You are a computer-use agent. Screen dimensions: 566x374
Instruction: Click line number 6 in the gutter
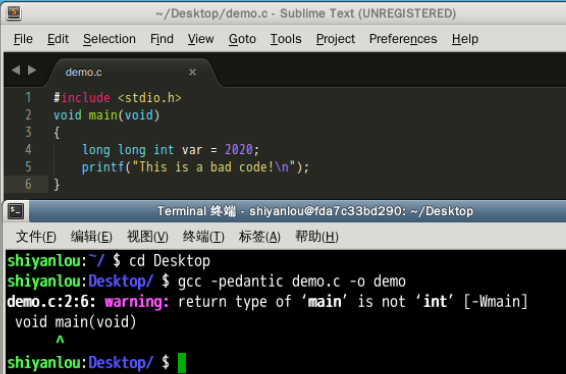coord(28,184)
